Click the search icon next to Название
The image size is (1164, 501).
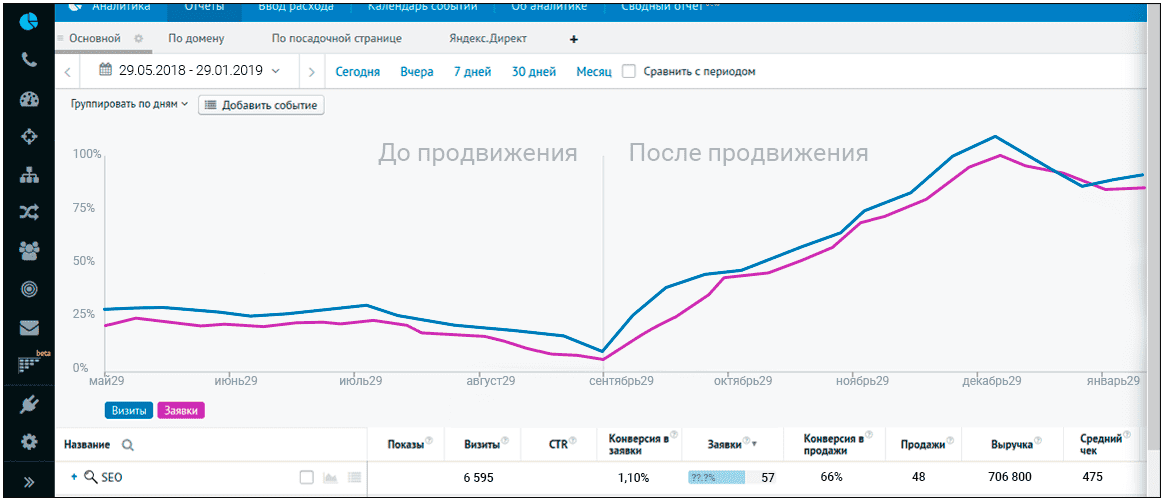coord(128,445)
